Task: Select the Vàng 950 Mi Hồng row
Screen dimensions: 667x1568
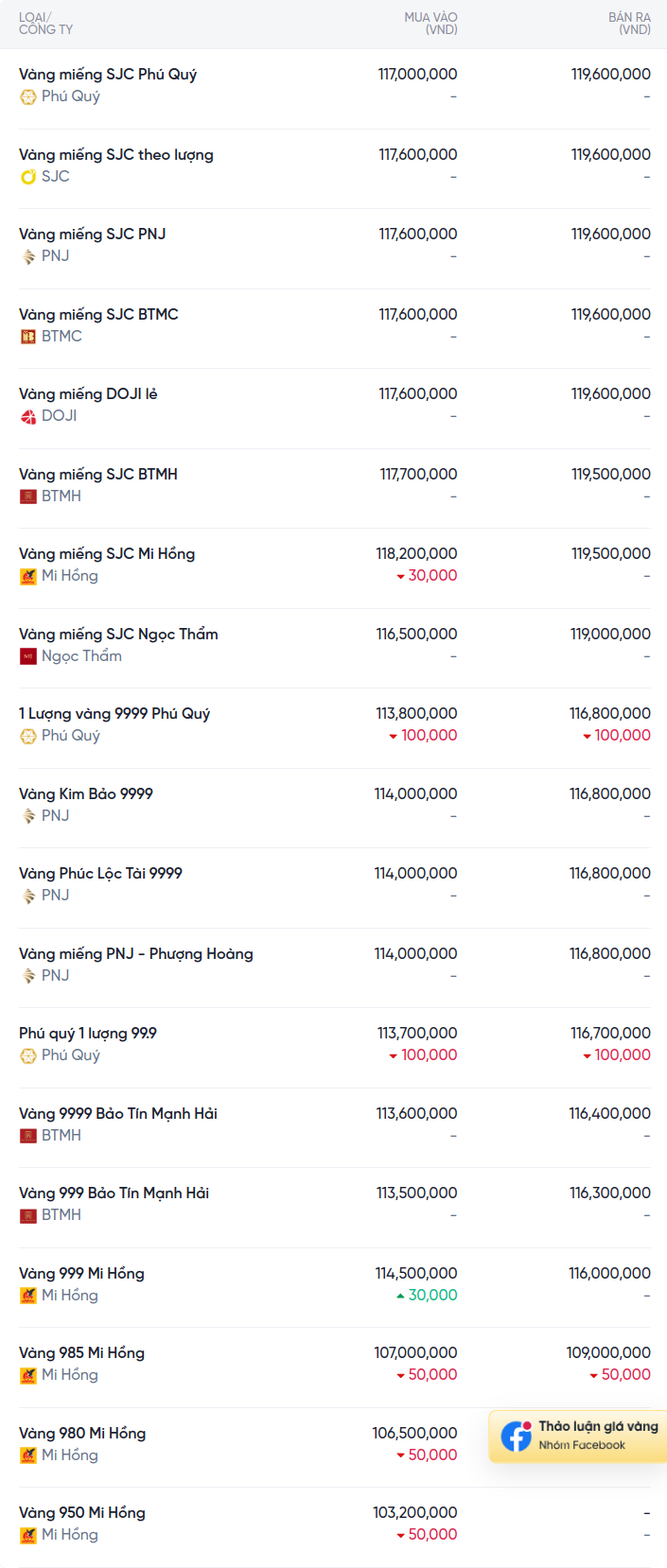Action: 335,1527
